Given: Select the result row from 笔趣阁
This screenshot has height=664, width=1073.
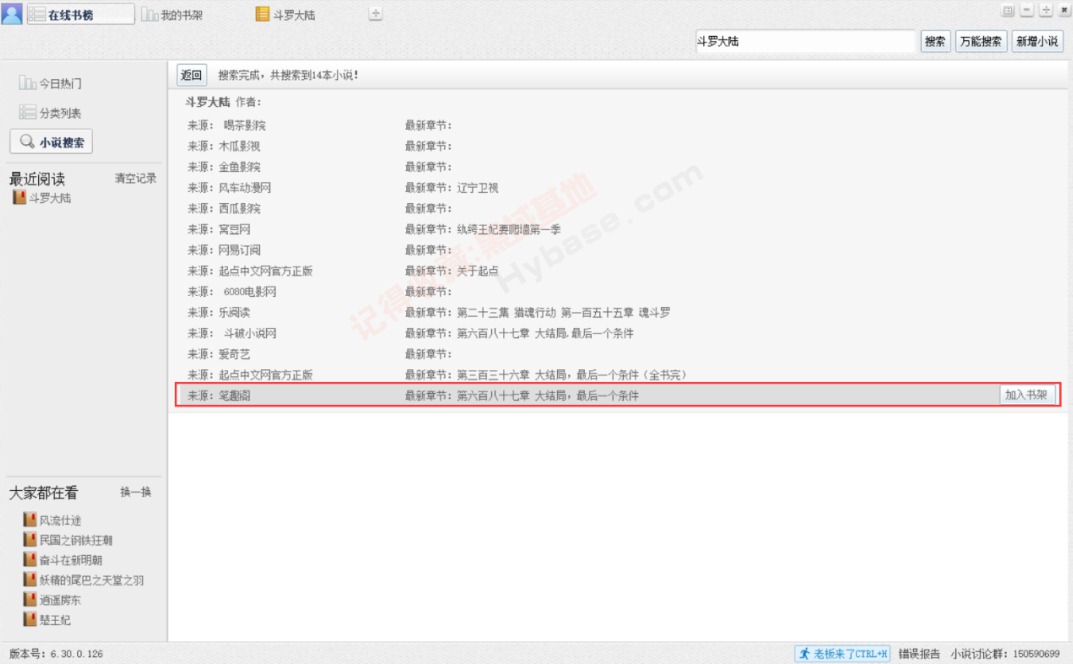Looking at the screenshot, I should [618, 395].
